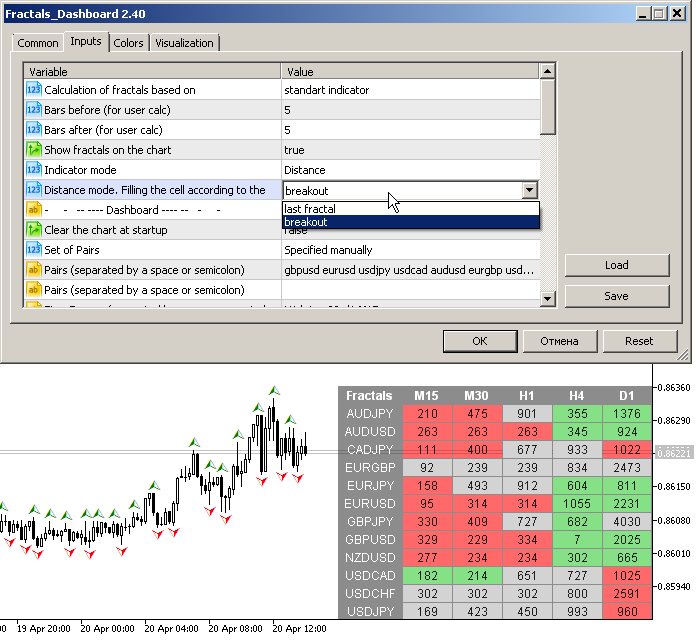Click the GBPUSD H4 cell showing 7
The height and width of the screenshot is (640, 698).
click(577, 539)
